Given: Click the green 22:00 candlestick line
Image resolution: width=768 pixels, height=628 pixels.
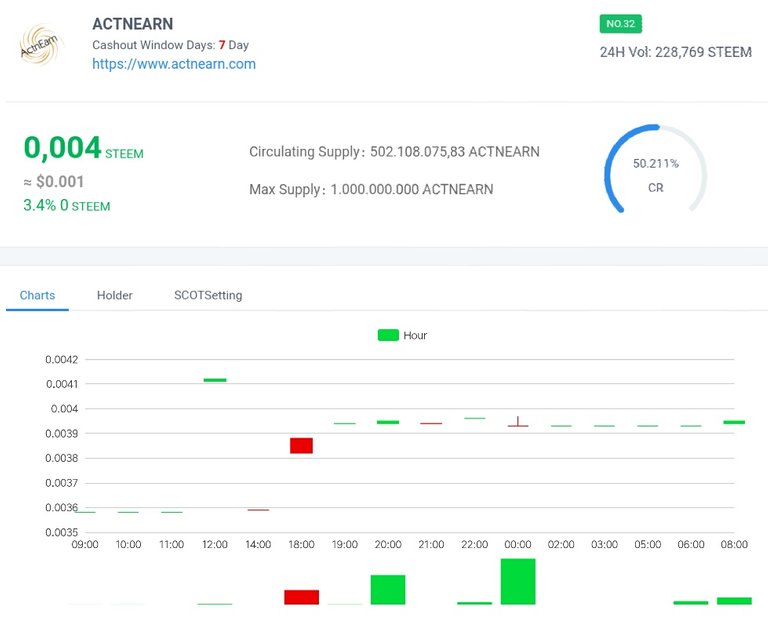Looking at the screenshot, I should point(475,418).
